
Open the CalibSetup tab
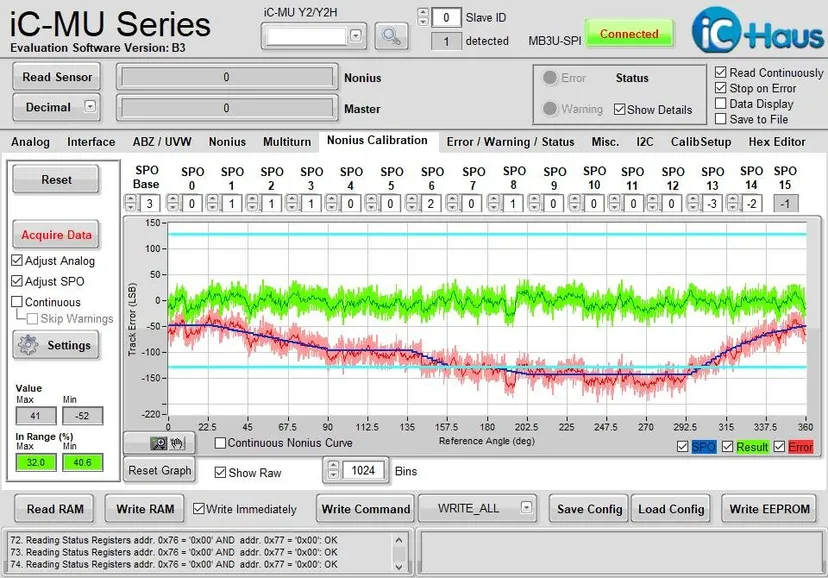coord(701,142)
